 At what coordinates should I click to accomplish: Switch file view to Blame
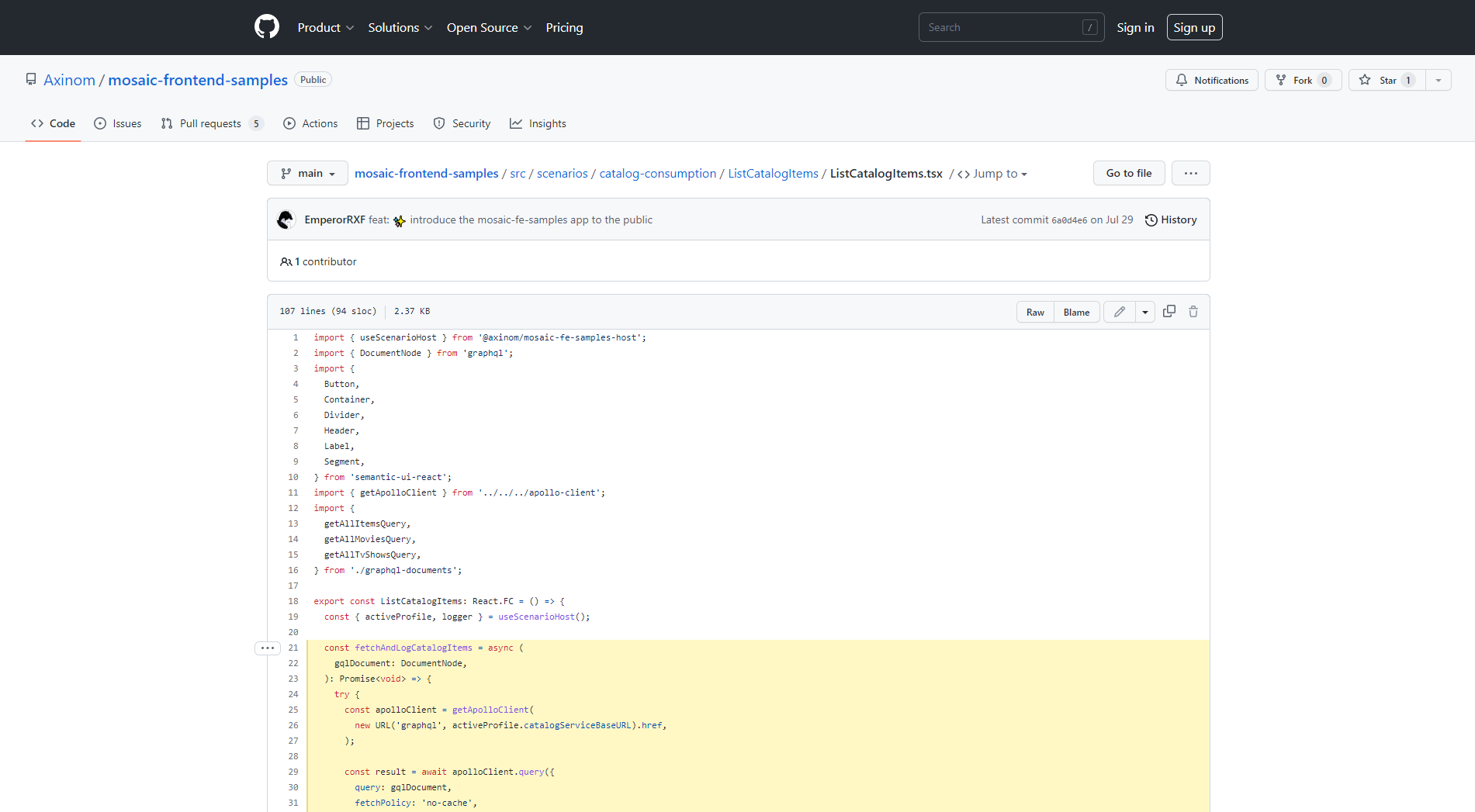(x=1077, y=311)
